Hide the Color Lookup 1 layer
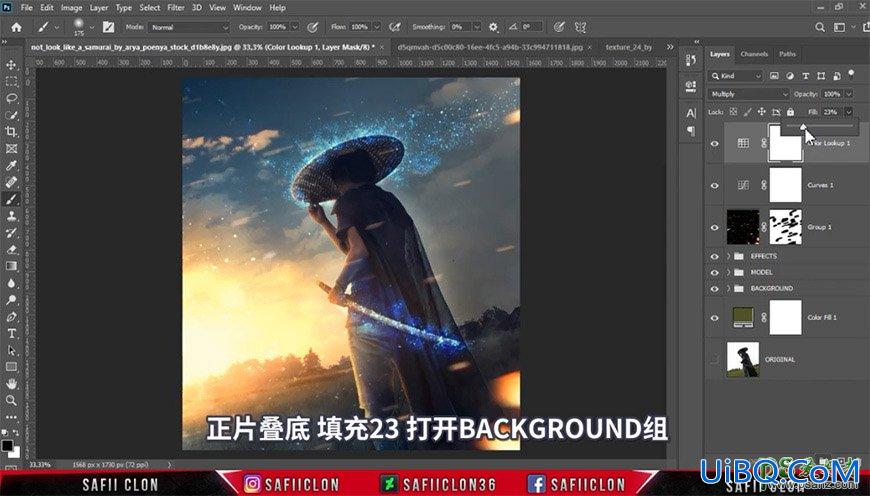Viewport: 870px width, 496px height. (715, 143)
